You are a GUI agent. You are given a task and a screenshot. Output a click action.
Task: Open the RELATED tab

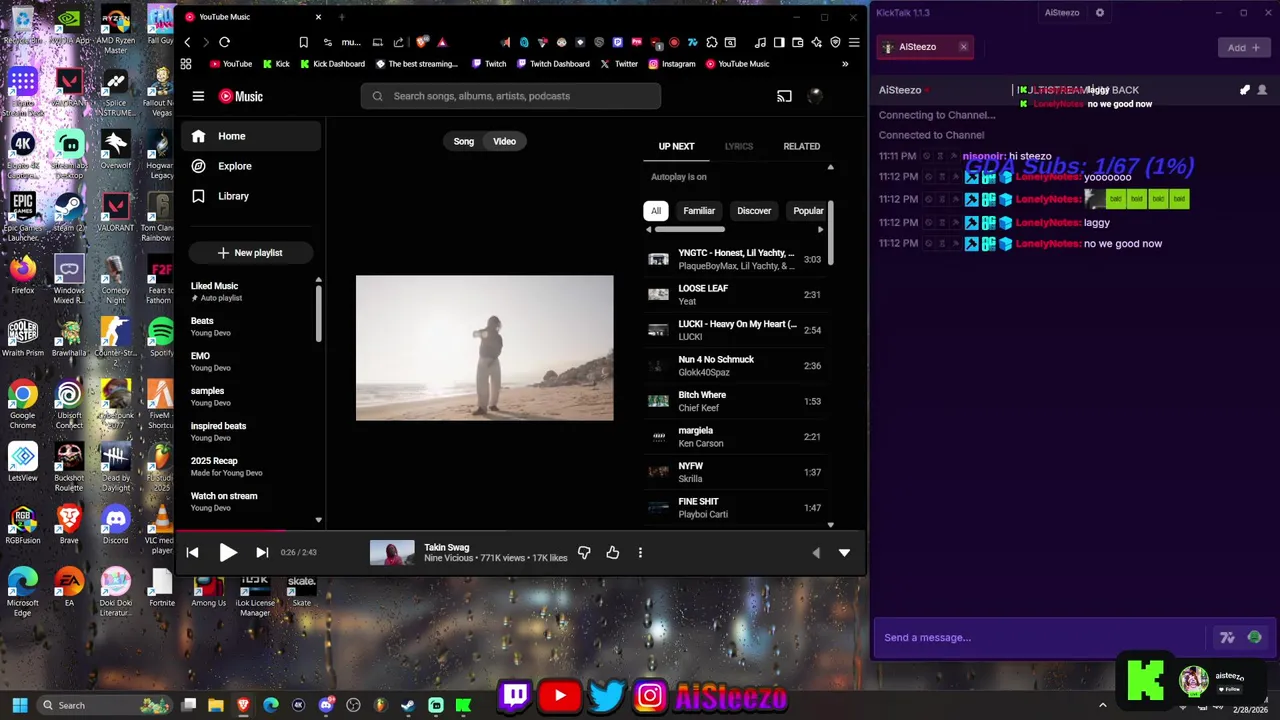click(801, 146)
